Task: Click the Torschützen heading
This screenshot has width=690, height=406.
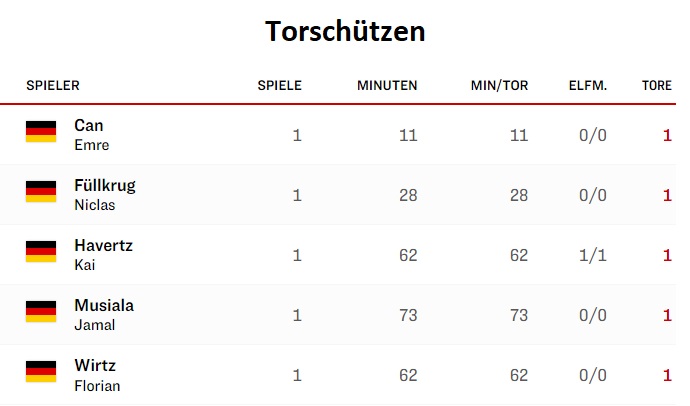Action: 345,32
